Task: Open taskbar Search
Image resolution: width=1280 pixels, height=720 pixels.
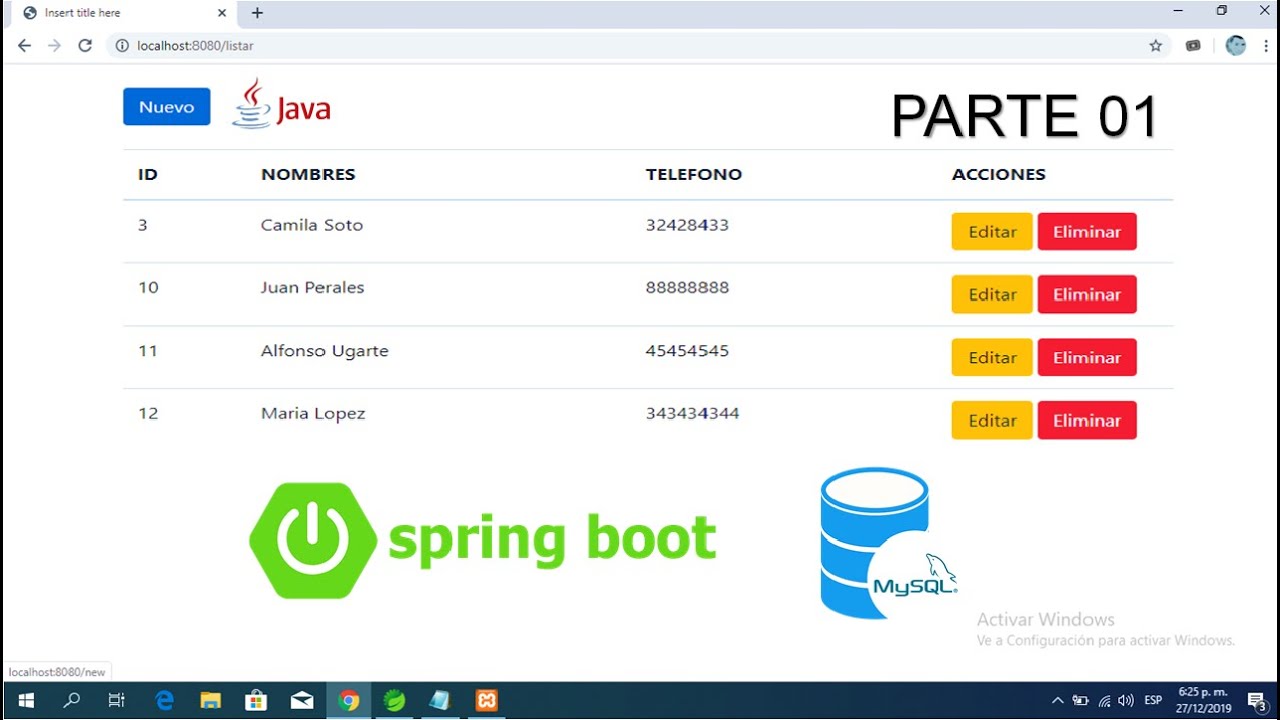Action: pyautogui.click(x=71, y=700)
